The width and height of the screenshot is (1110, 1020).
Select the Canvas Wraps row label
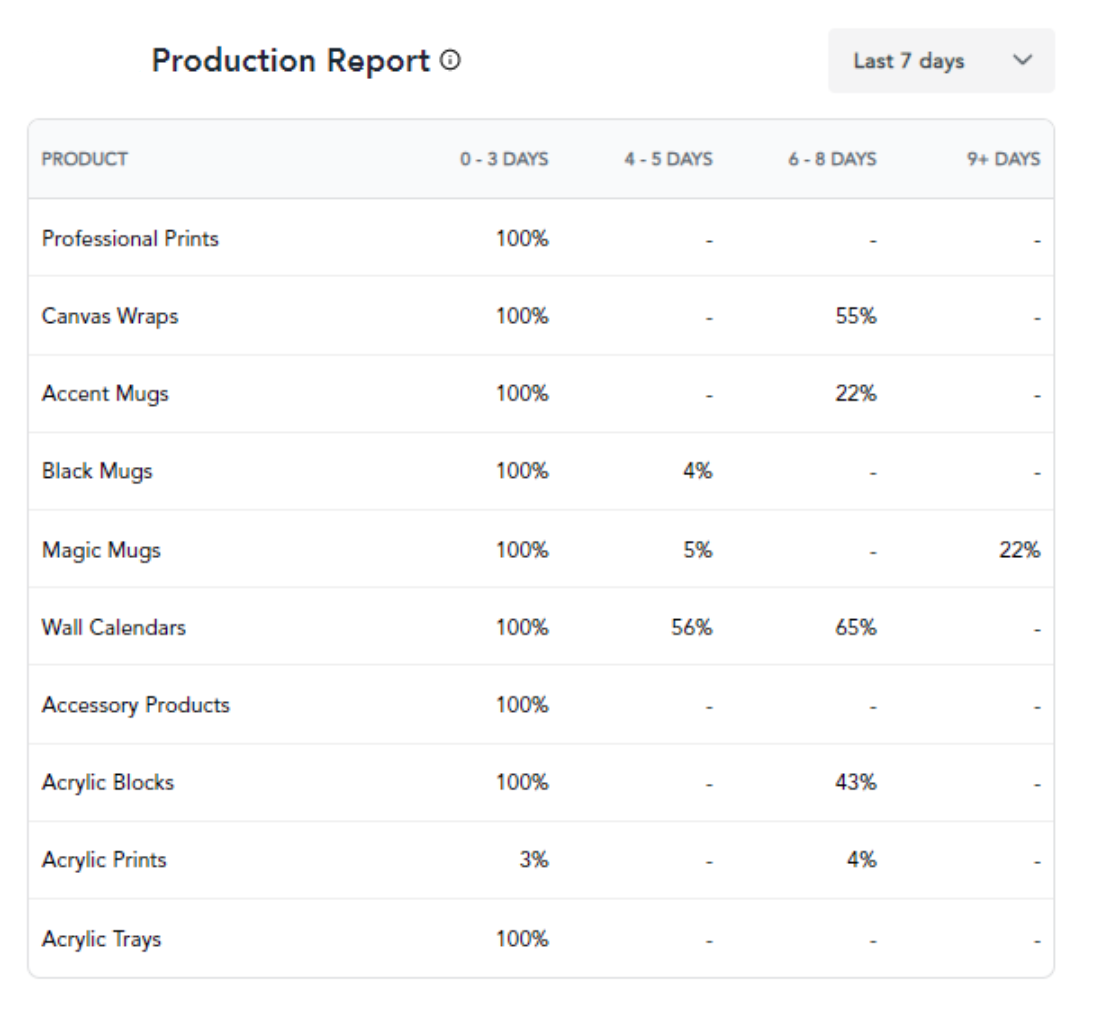click(x=110, y=316)
